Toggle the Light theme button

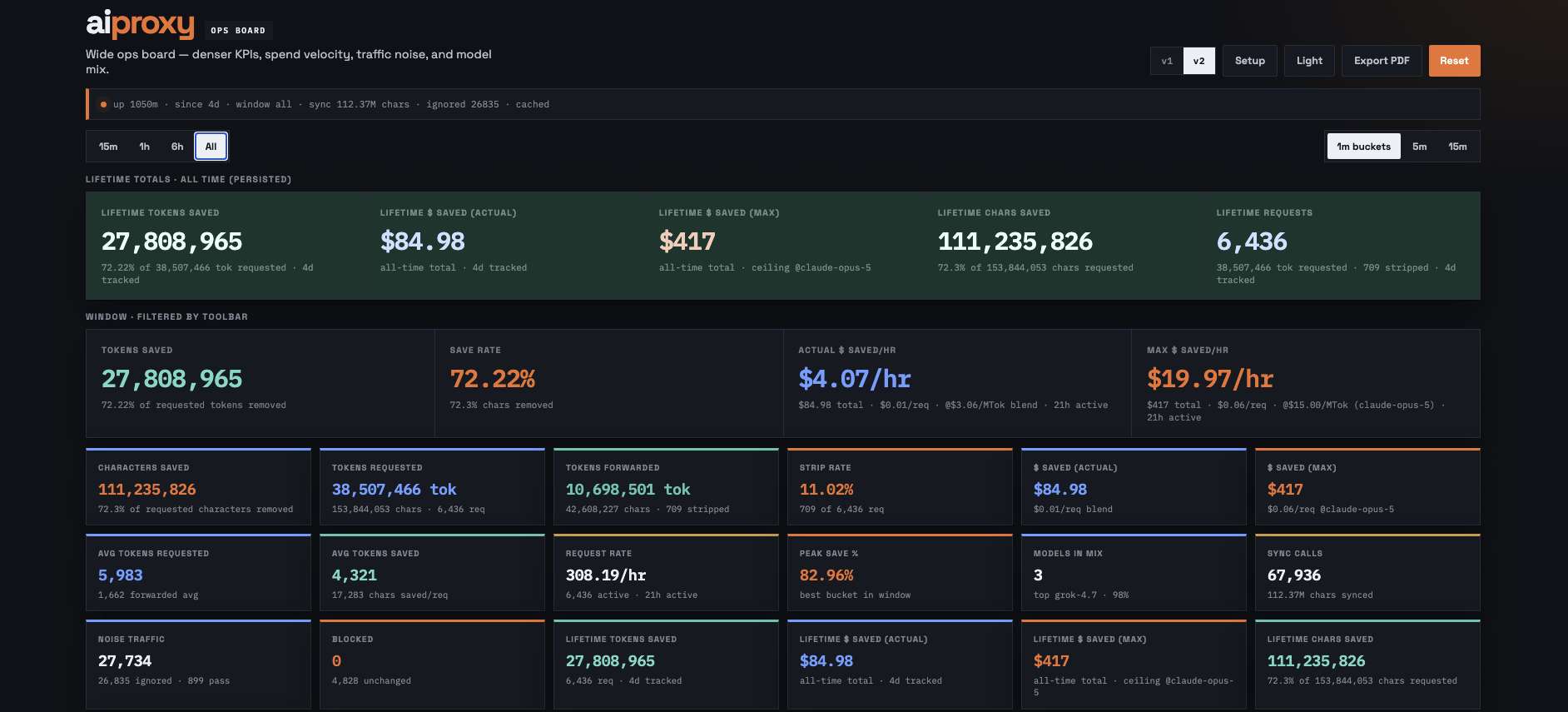1309,61
